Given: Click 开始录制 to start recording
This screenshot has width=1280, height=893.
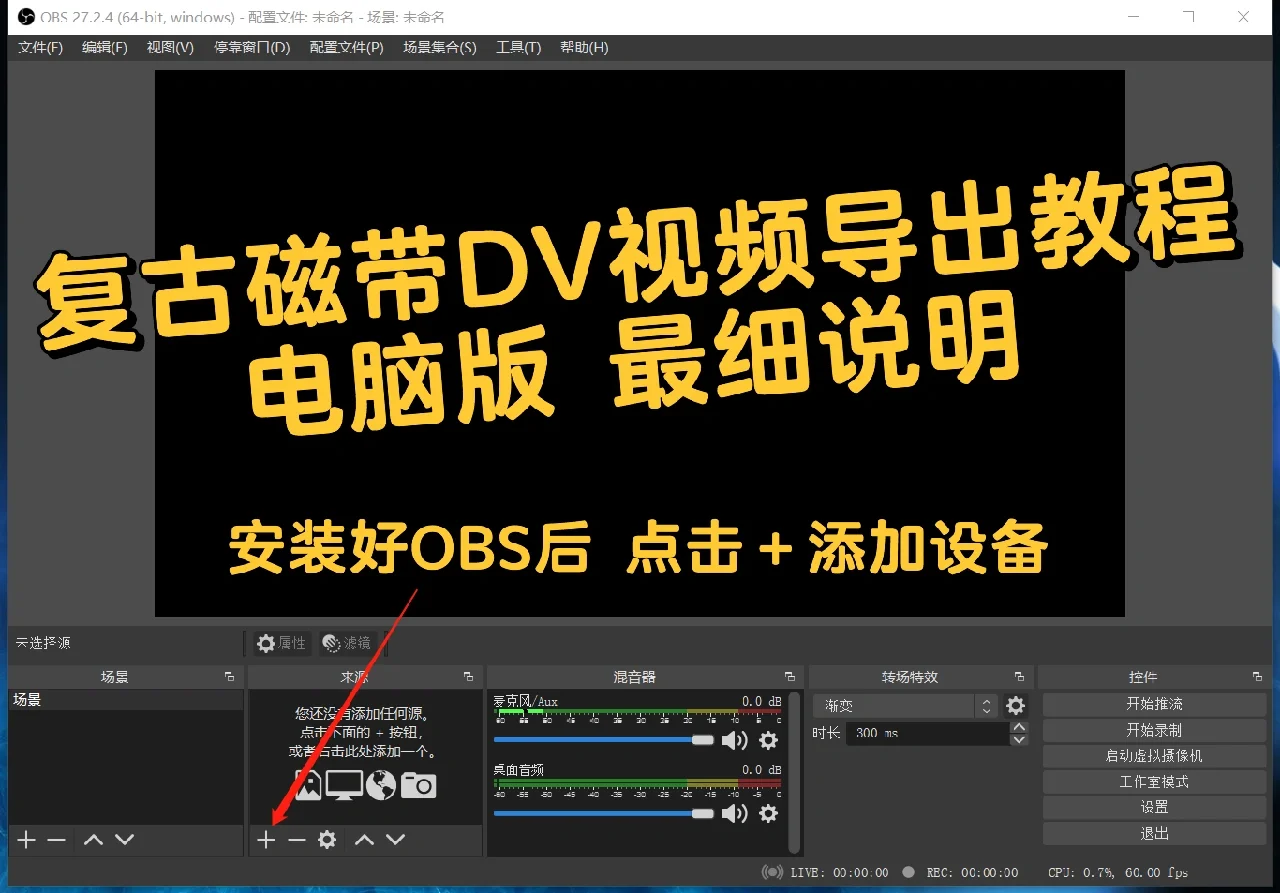Looking at the screenshot, I should click(1154, 730).
